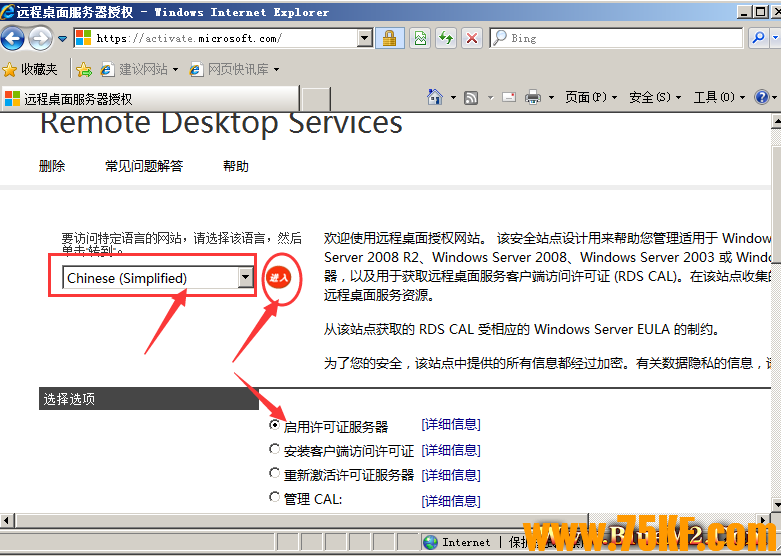This screenshot has height=556, width=781.
Task: Open 详细信息 link for 管理 CAL
Action: (451, 501)
